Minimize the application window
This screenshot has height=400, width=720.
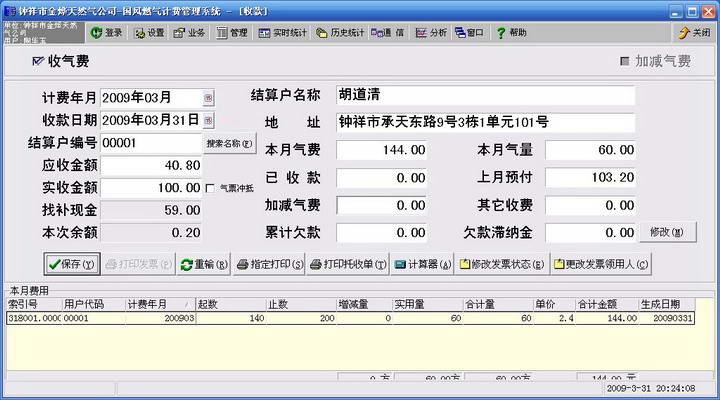pos(675,11)
